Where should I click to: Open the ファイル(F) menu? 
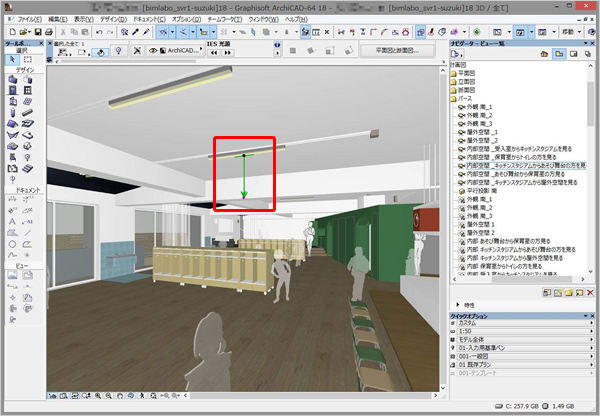click(30, 19)
